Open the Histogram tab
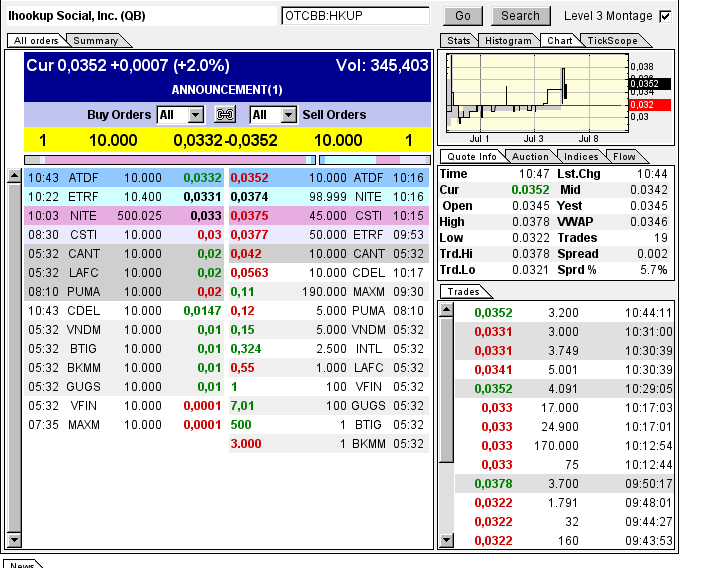 [x=508, y=40]
